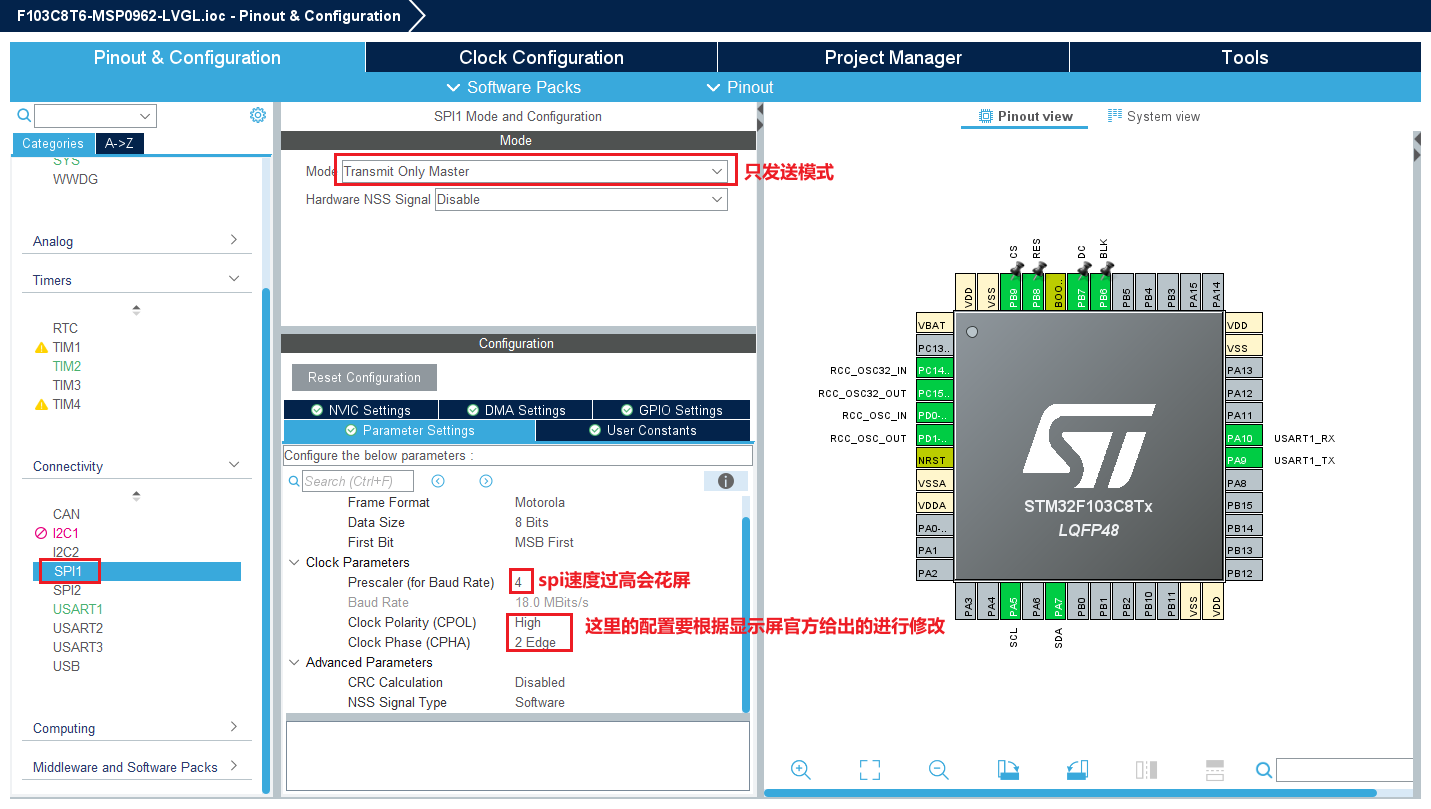The width and height of the screenshot is (1431, 809).
Task: Click pin PA10 on the chip
Action: click(x=1244, y=438)
